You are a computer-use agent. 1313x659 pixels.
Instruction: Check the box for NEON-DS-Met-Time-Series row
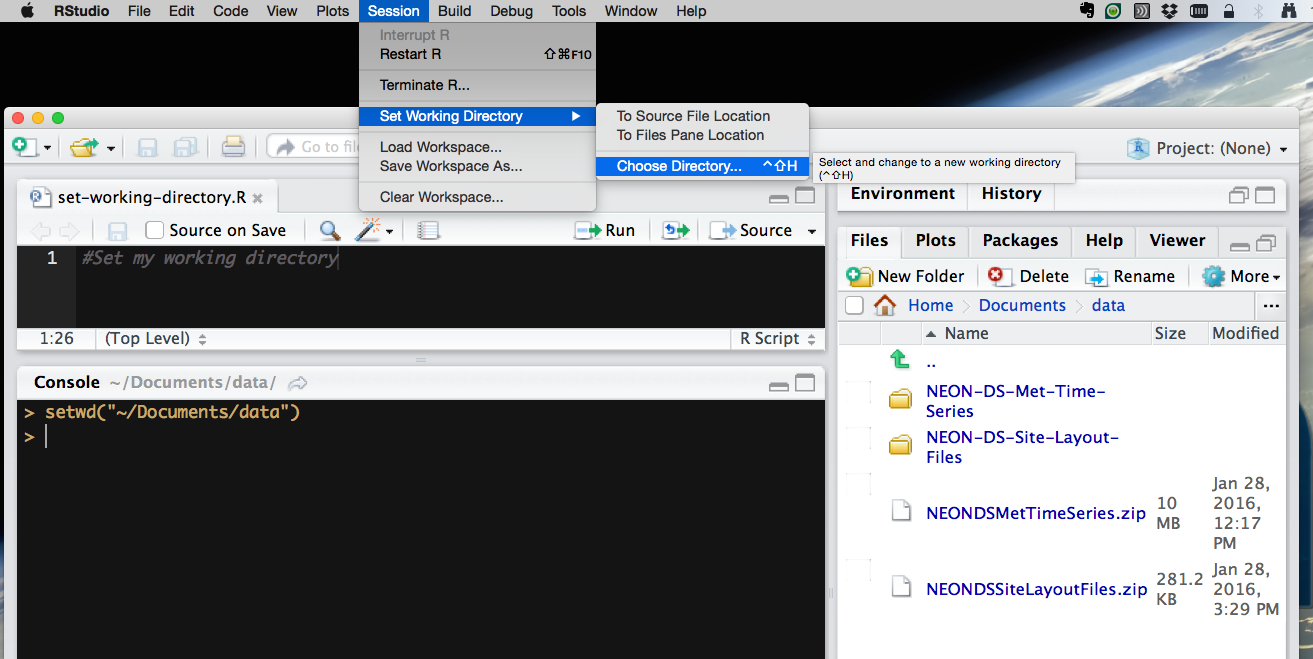pyautogui.click(x=857, y=392)
